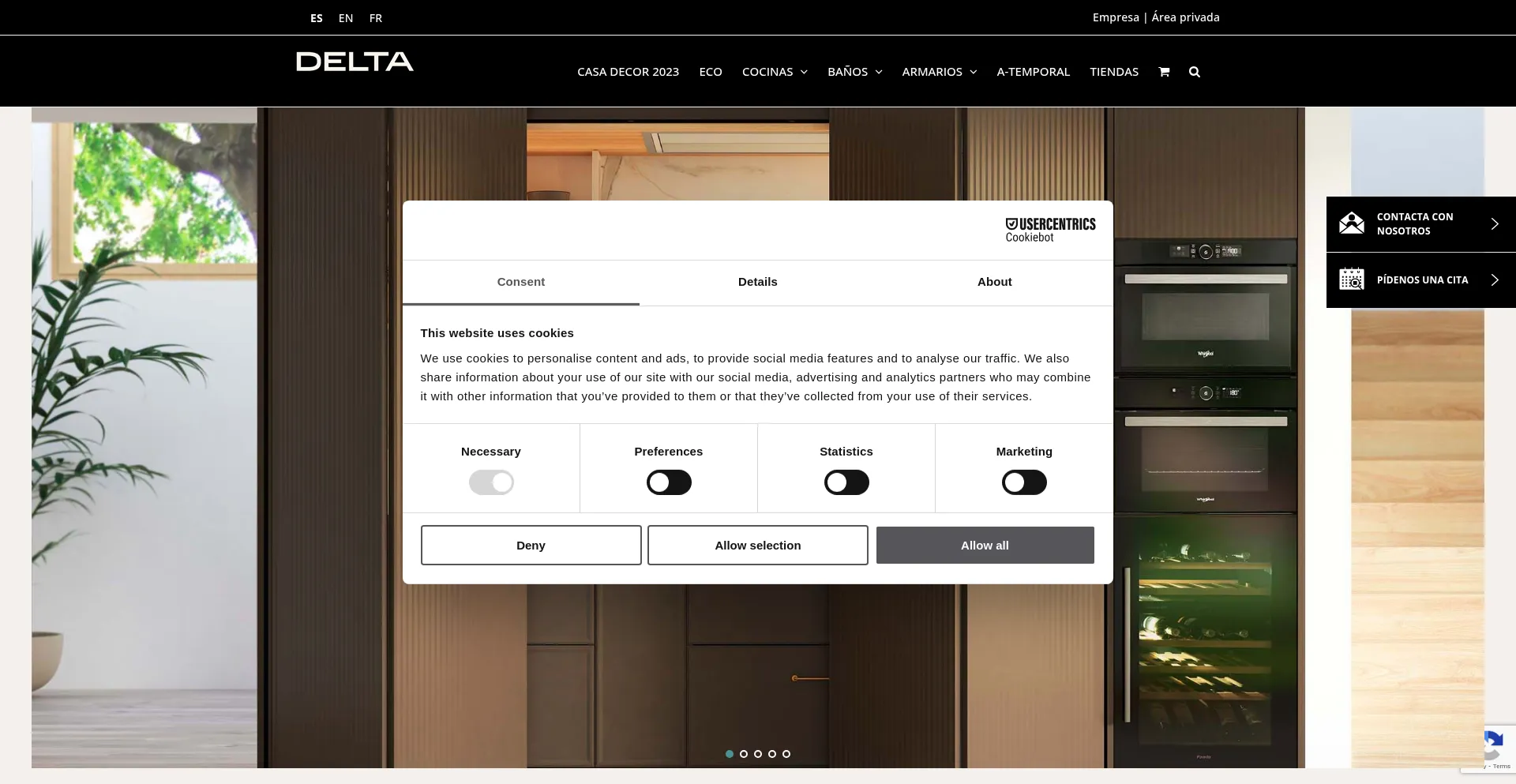This screenshot has height=784, width=1516.
Task: Select the second carousel dot
Action: [x=744, y=753]
